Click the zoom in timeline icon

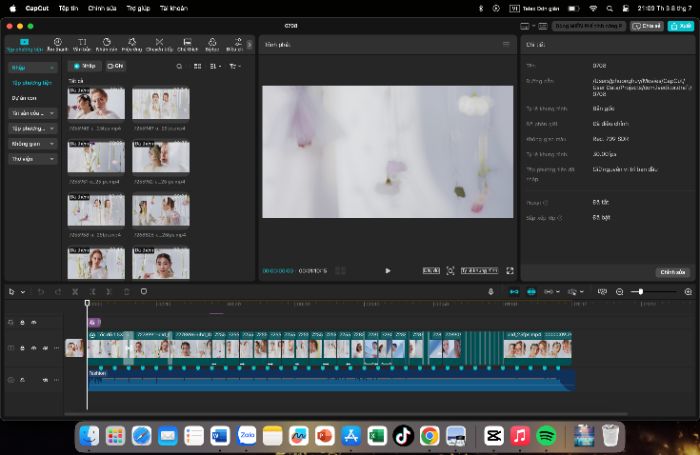pyautogui.click(x=688, y=292)
